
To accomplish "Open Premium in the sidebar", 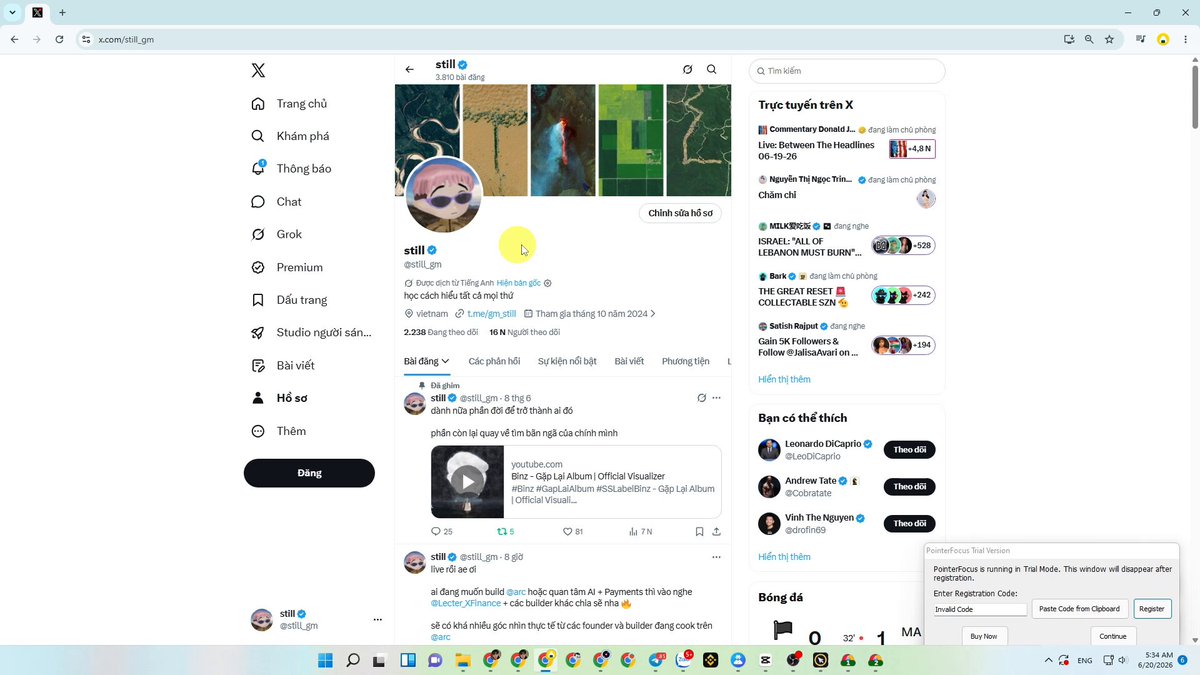I will [287, 267].
